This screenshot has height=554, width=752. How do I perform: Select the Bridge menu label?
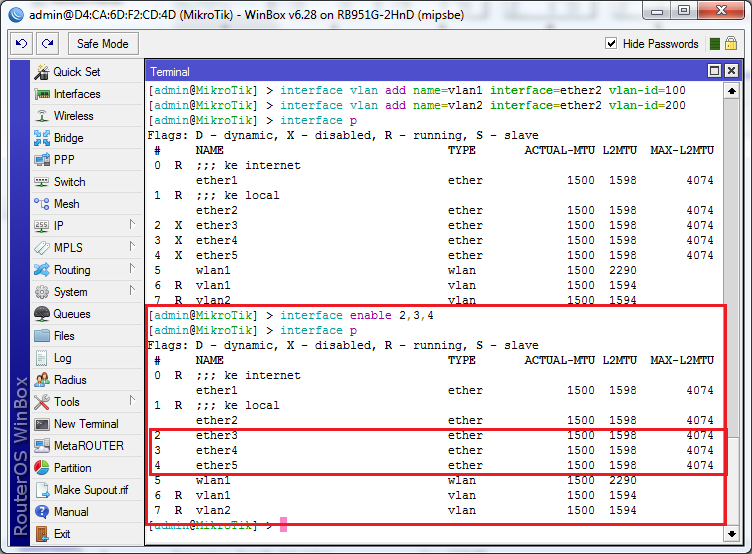[69, 138]
